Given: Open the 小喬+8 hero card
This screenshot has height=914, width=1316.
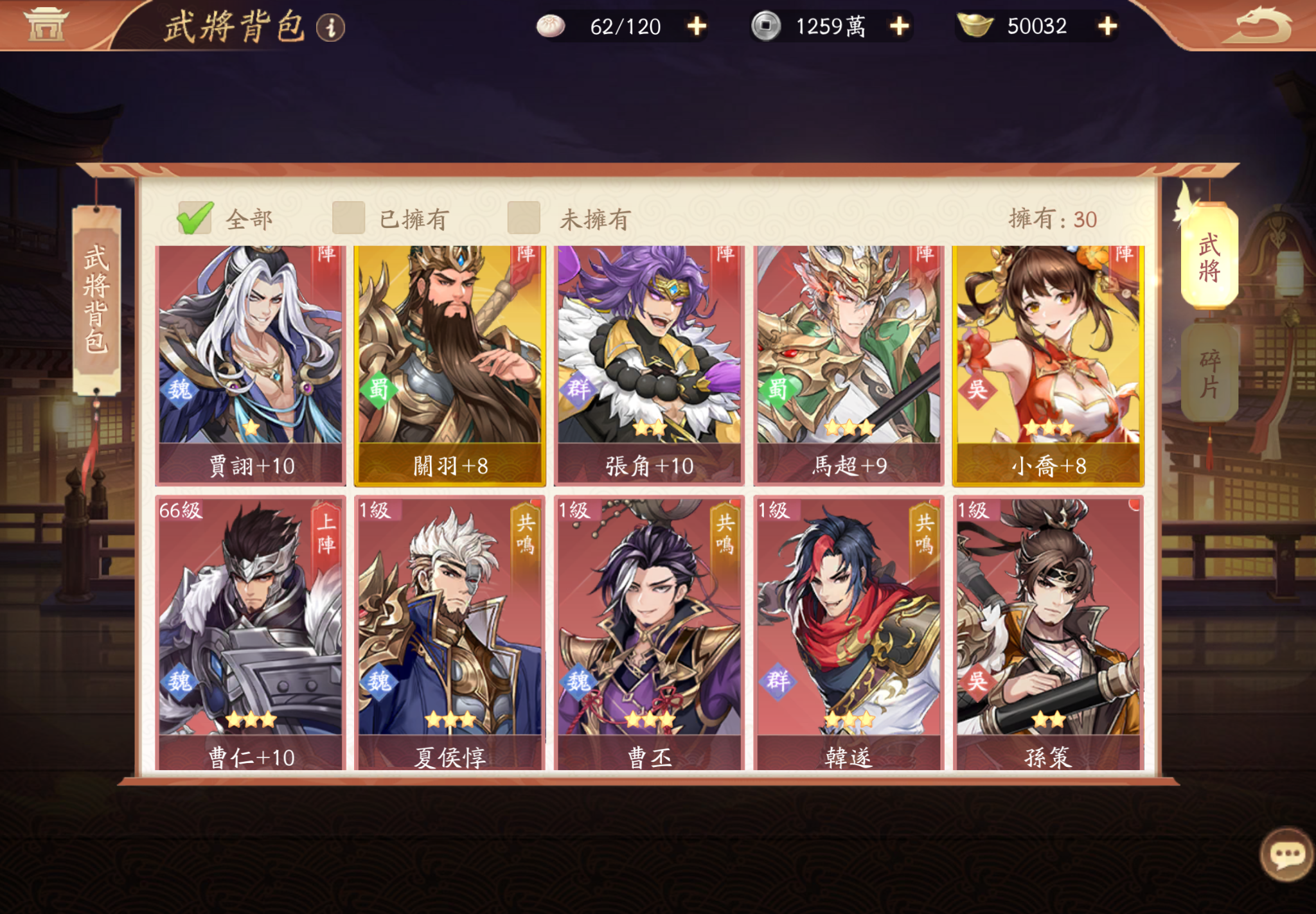Looking at the screenshot, I should (x=1048, y=365).
